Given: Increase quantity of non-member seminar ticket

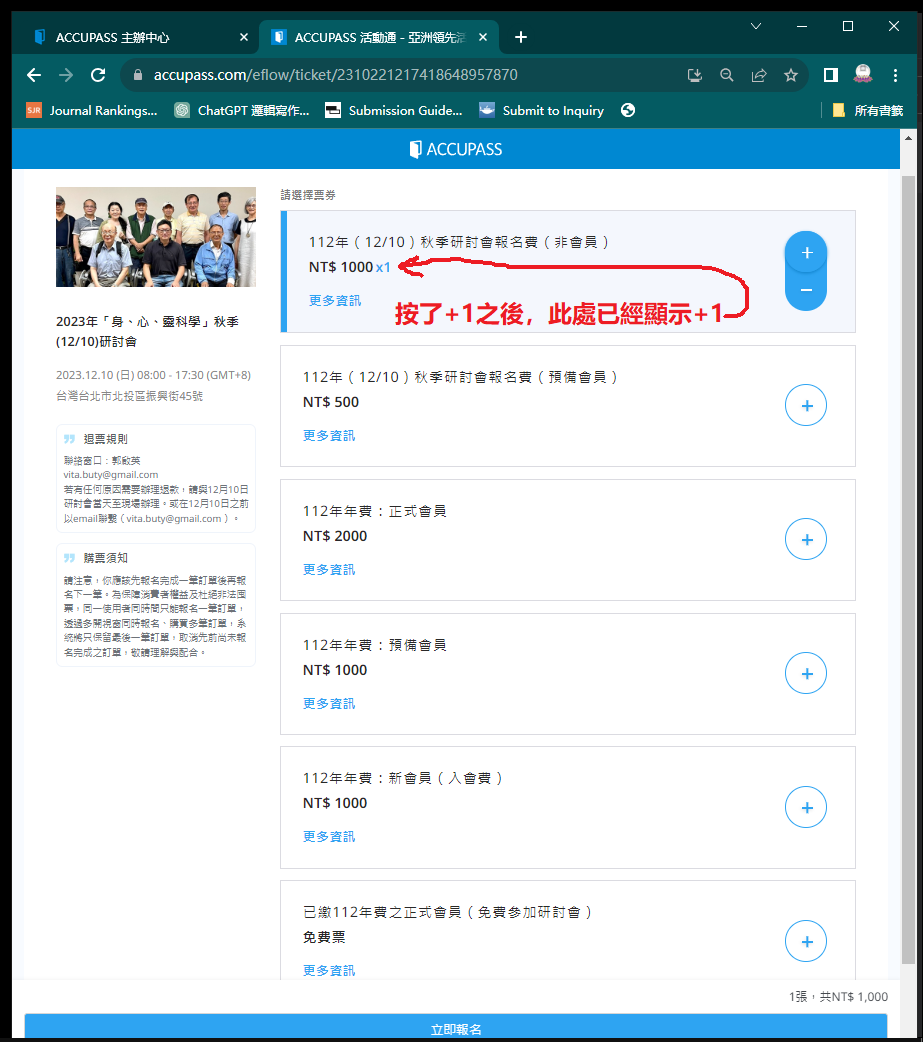Looking at the screenshot, I should 806,253.
